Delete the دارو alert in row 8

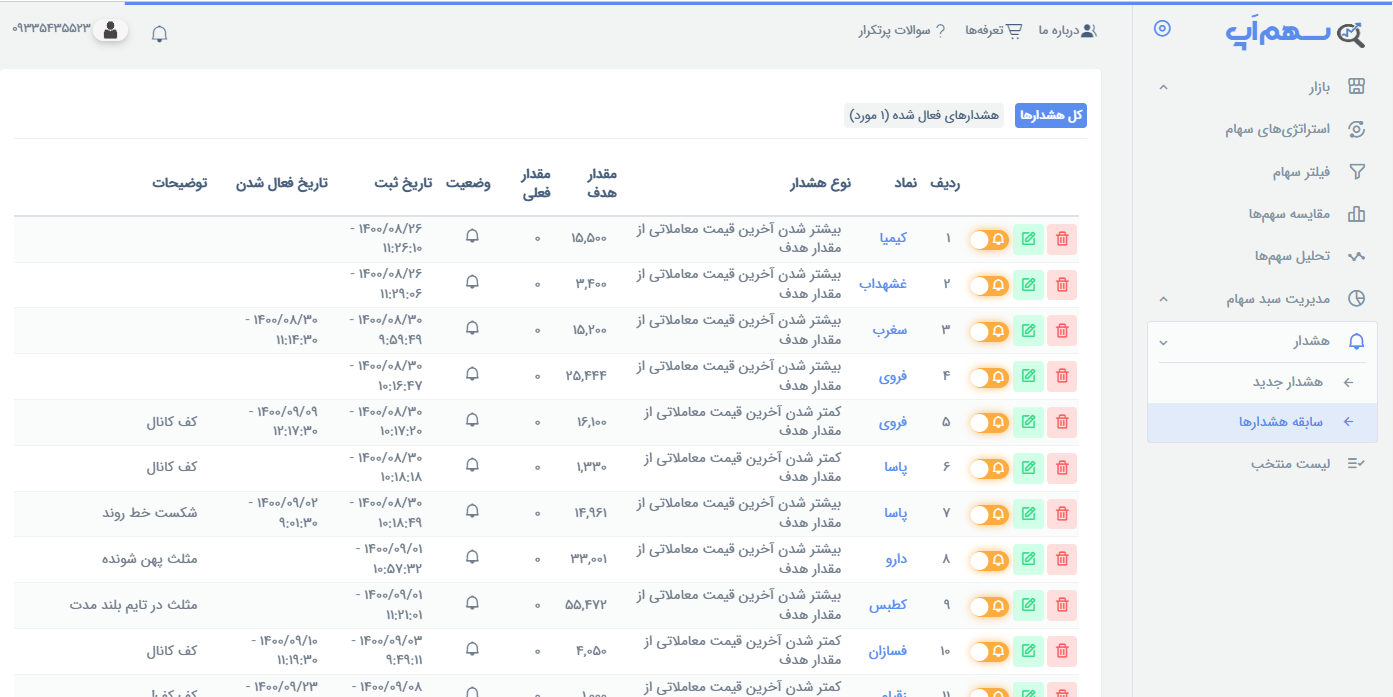(x=1062, y=560)
